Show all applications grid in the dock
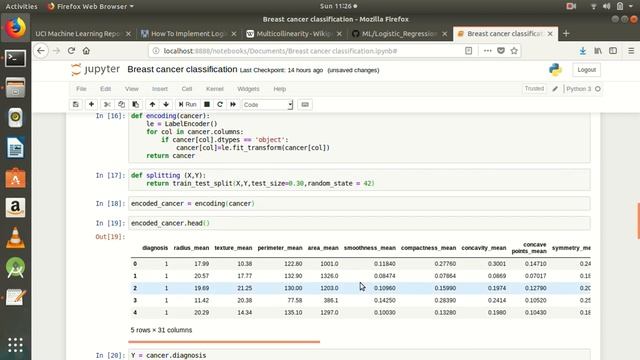This screenshot has height=360, width=640. point(16,345)
